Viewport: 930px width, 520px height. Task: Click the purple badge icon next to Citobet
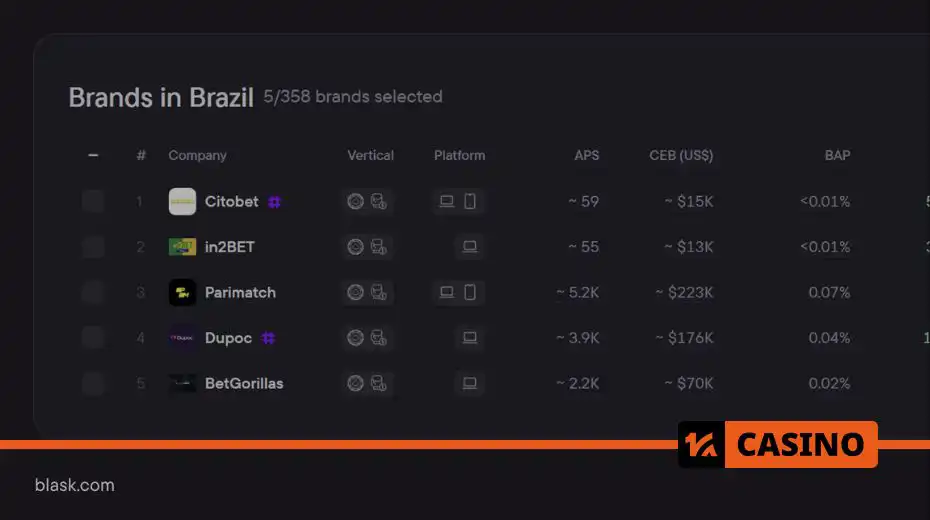coord(274,202)
